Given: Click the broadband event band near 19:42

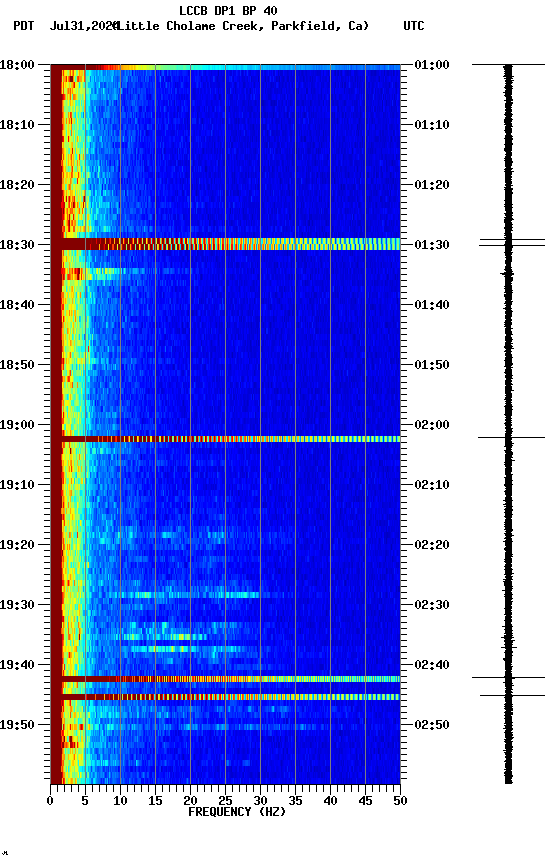Looking at the screenshot, I should [x=225, y=679].
